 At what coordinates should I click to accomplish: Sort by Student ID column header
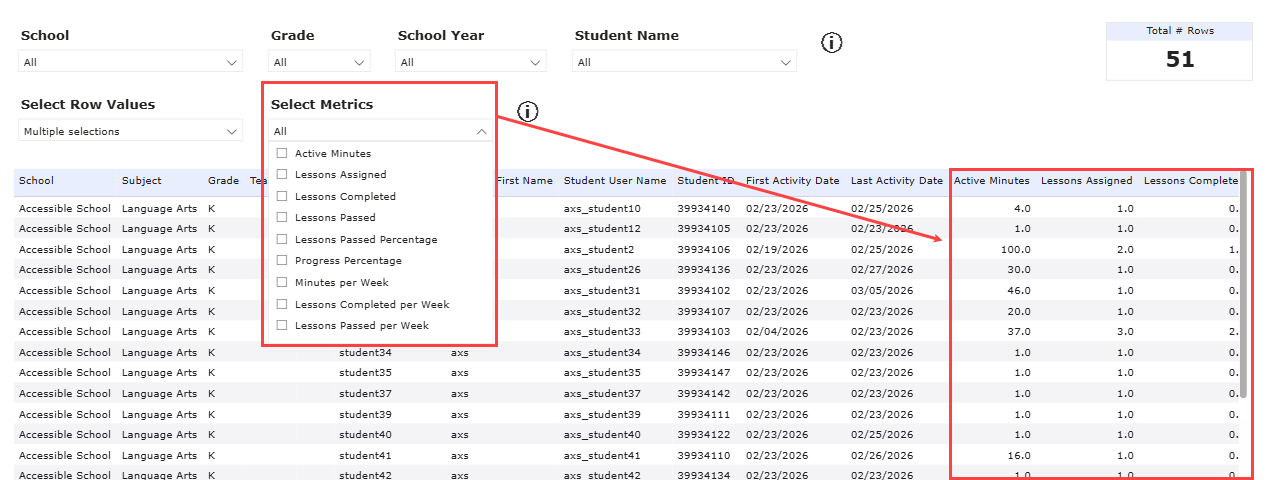coord(706,181)
